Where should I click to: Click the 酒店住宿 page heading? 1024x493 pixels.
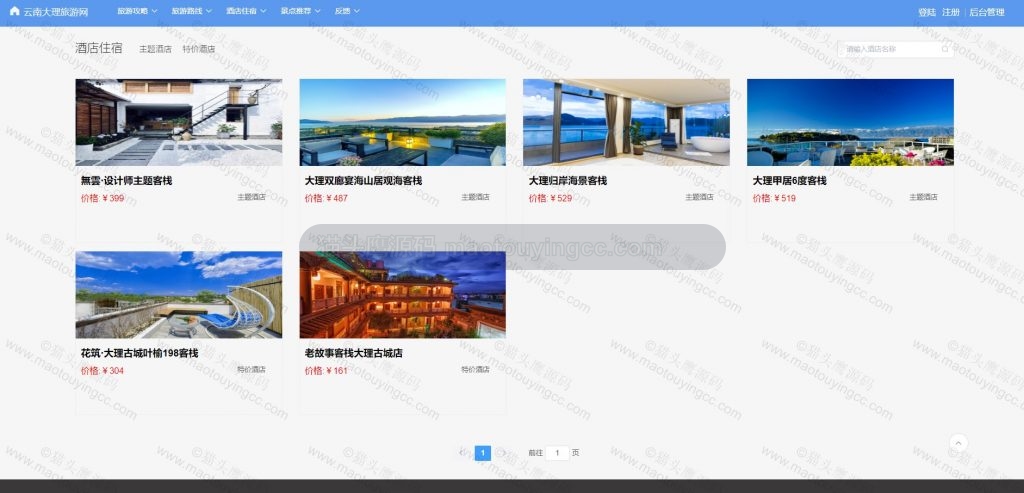coord(99,48)
